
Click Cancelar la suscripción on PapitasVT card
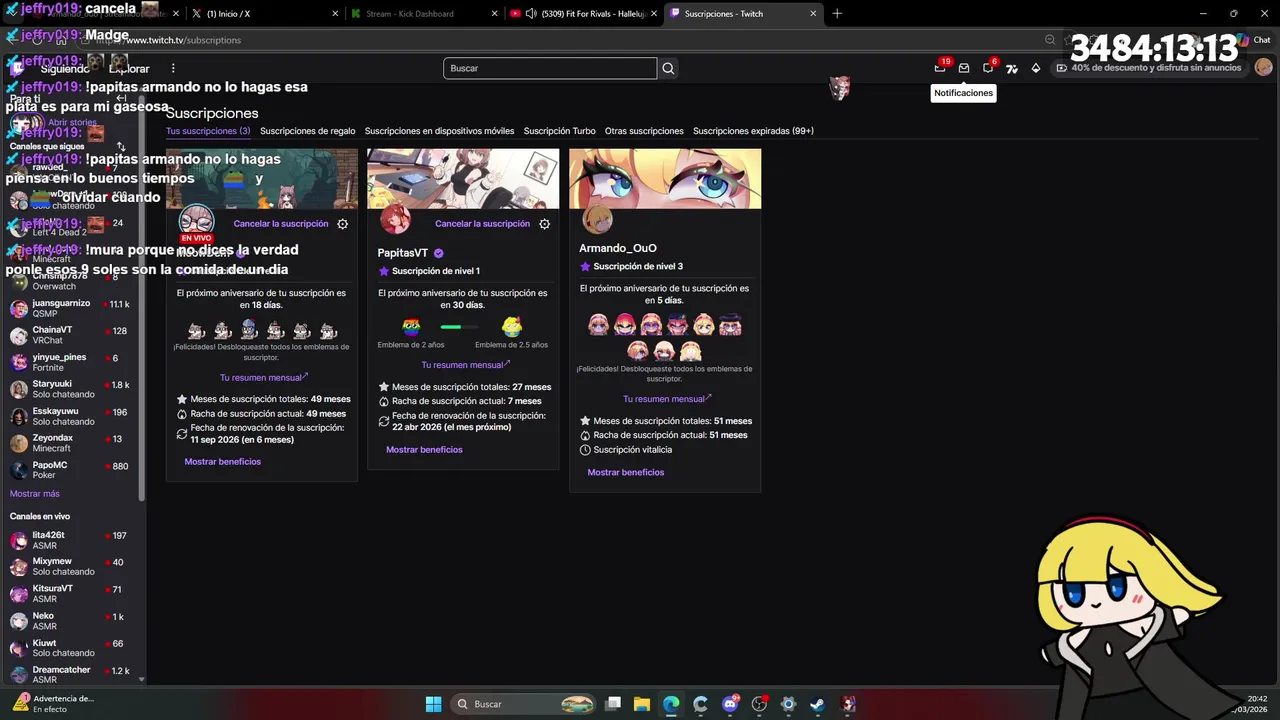pos(482,224)
